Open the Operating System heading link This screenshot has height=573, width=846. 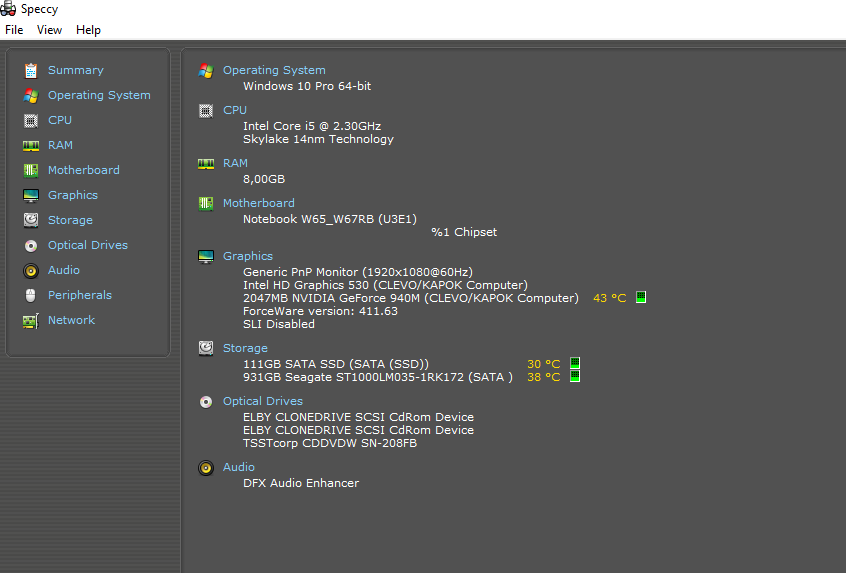274,70
